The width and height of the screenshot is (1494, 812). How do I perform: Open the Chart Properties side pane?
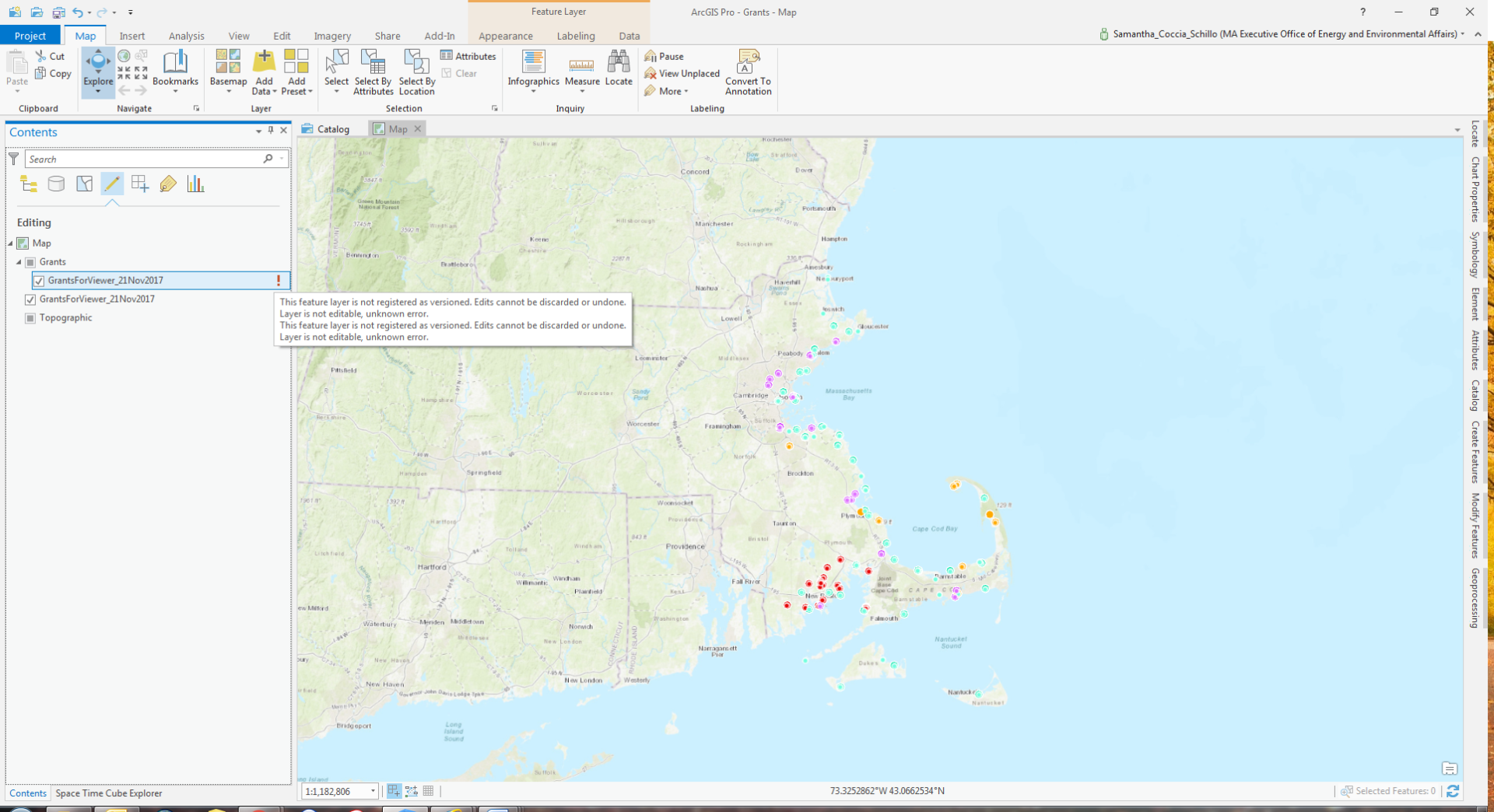pos(1475,189)
